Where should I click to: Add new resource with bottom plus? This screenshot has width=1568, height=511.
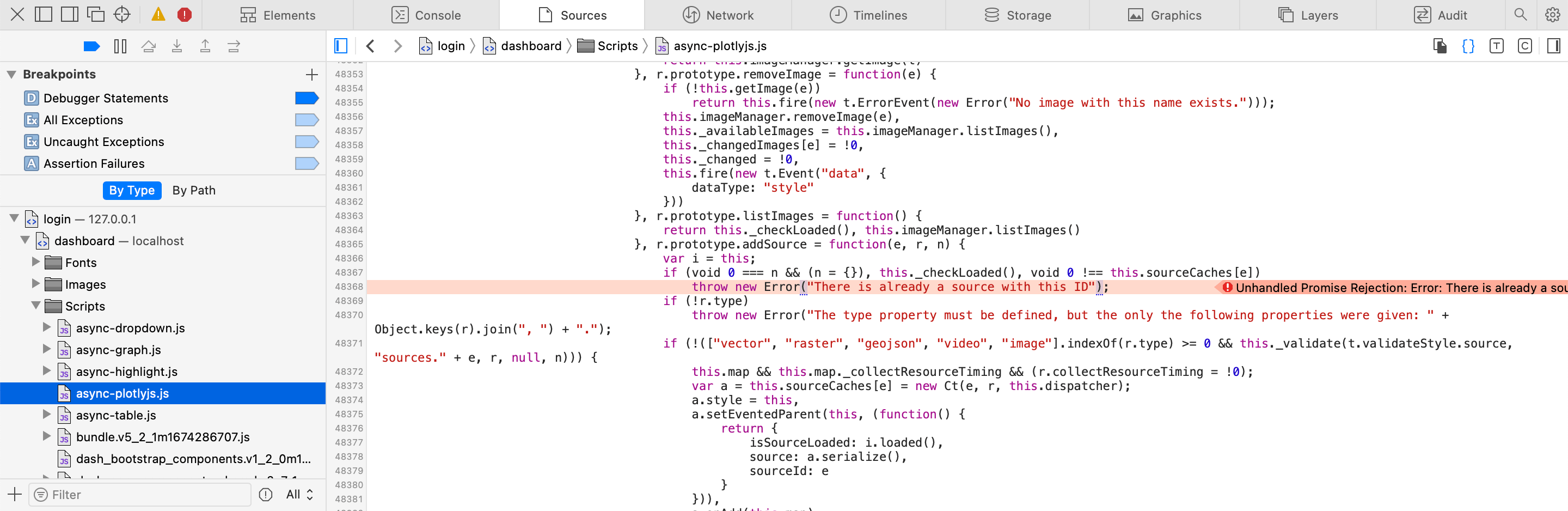15,495
